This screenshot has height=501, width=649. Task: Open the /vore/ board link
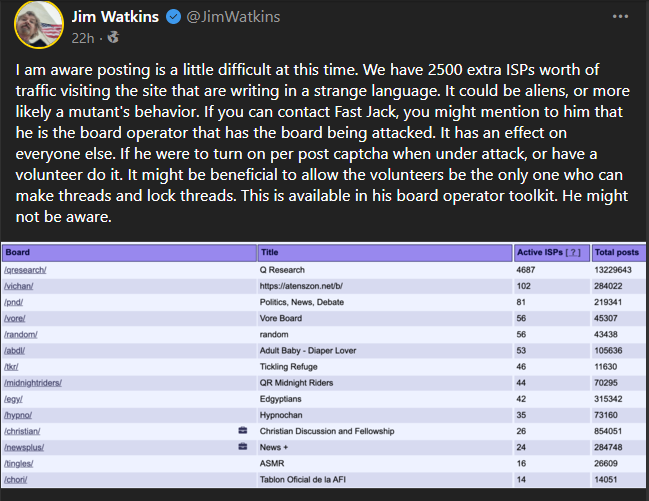(15, 318)
